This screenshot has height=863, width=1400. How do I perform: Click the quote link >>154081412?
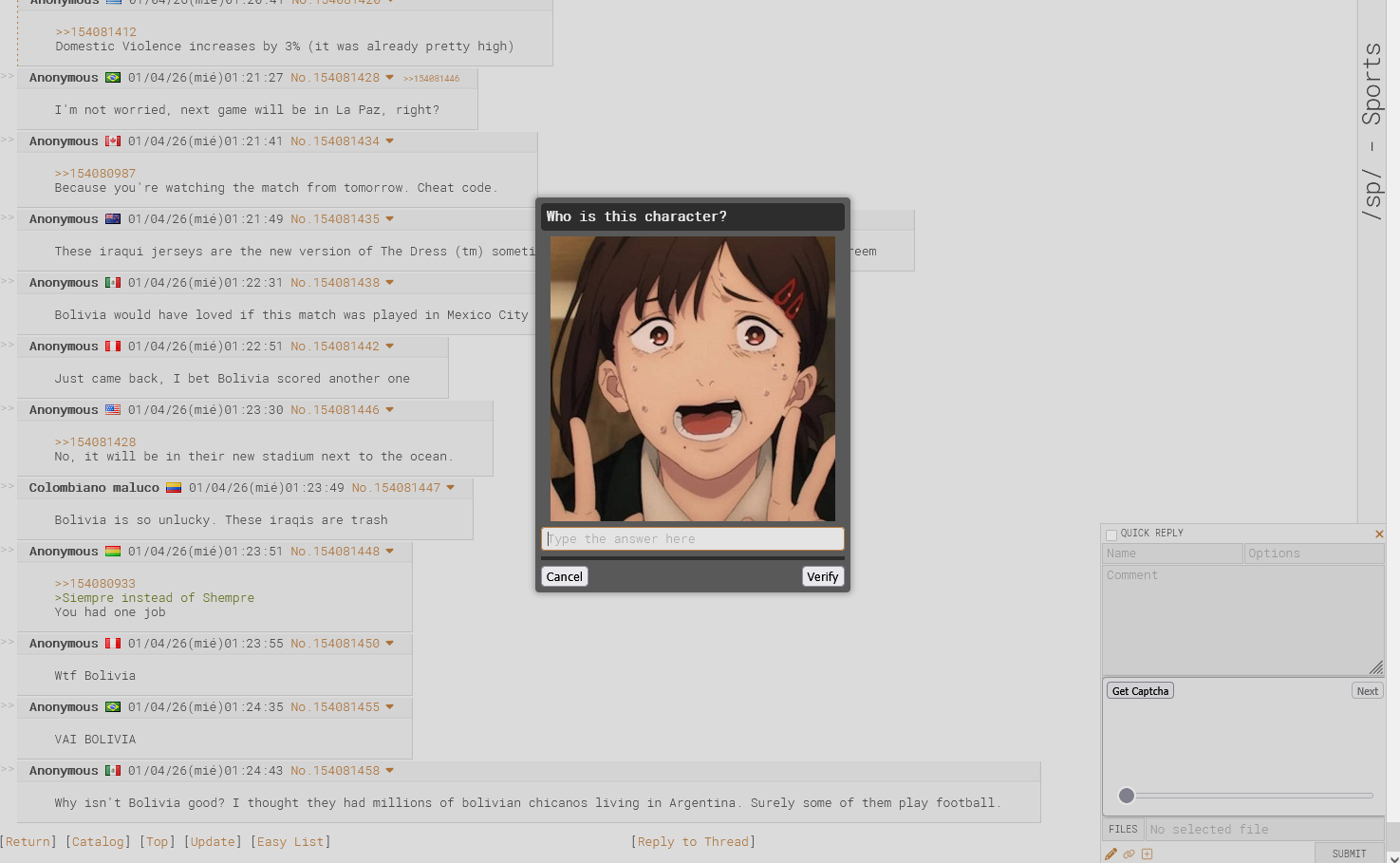(x=96, y=32)
